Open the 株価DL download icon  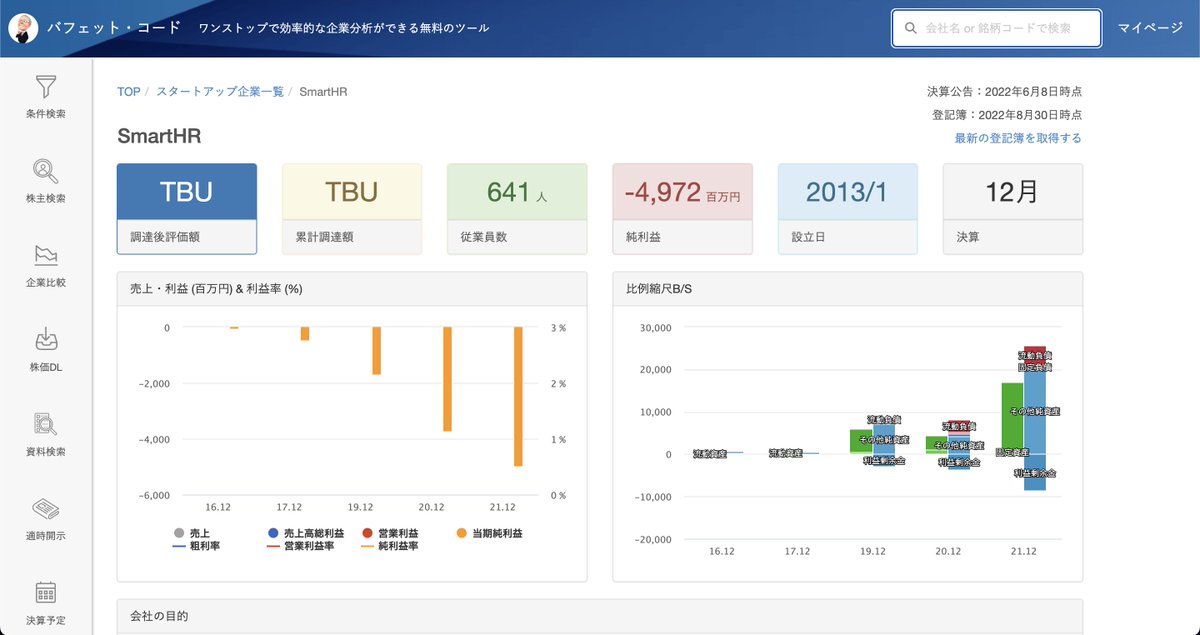[x=46, y=339]
